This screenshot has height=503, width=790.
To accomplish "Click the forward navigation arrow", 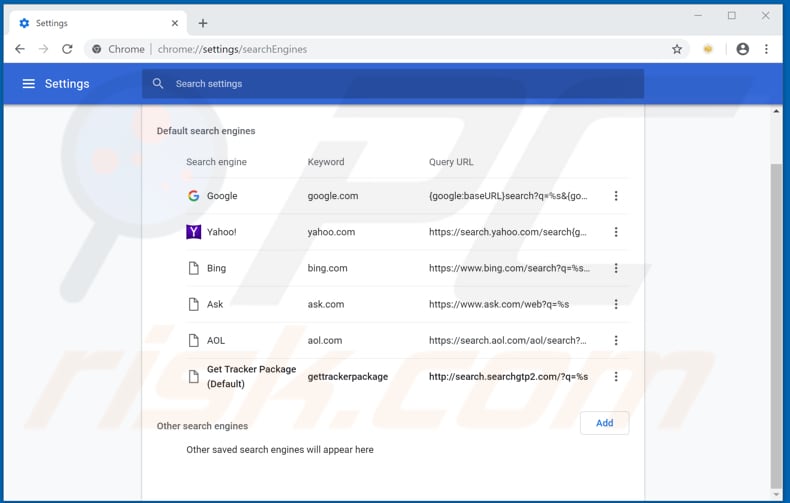I will 43,49.
